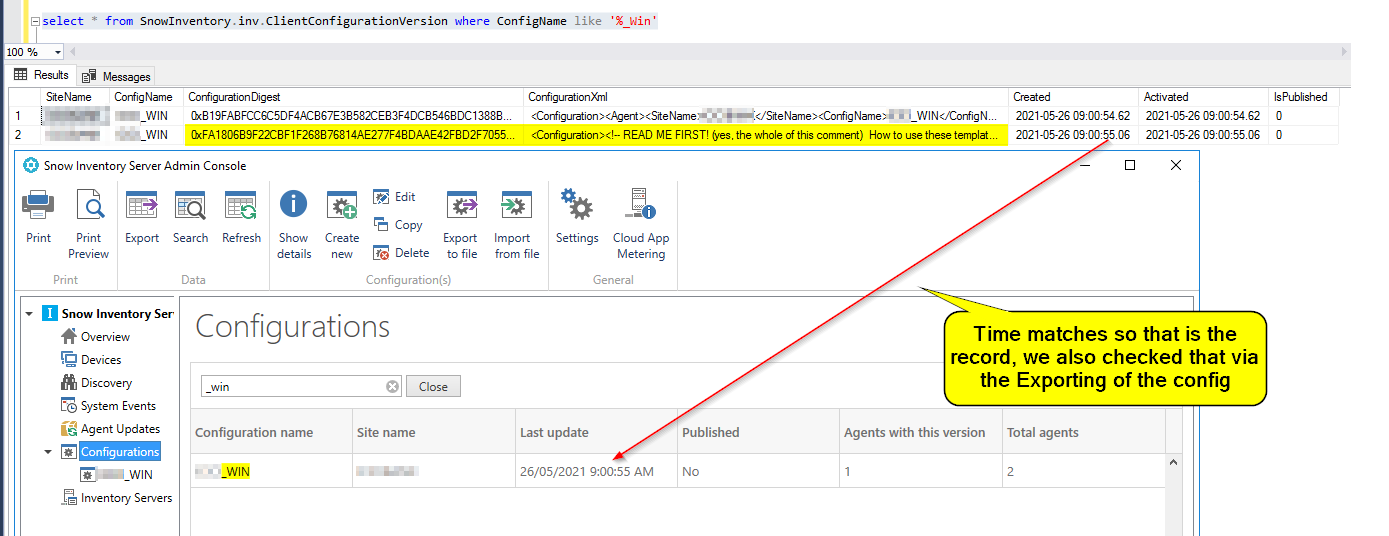Collapse the Configurations tree node
Screen dimensions: 1389x536
point(48,452)
